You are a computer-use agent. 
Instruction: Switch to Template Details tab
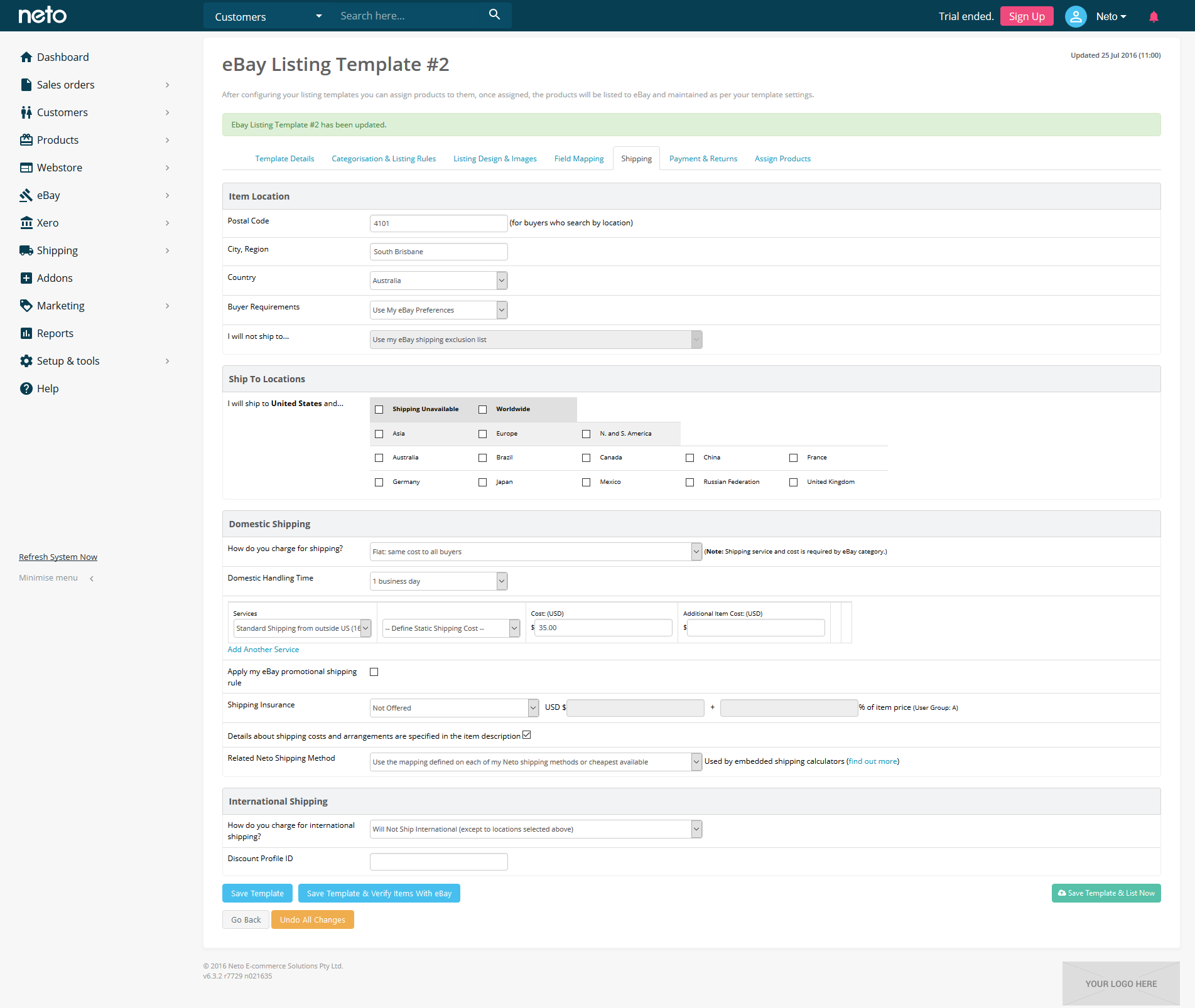click(x=284, y=159)
